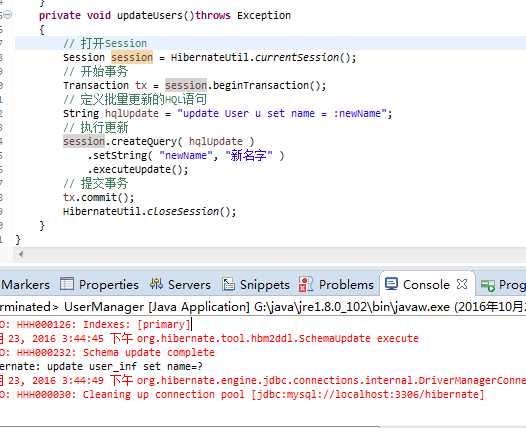This screenshot has width=526, height=428.
Task: Click the Progress tab icon
Action: click(x=487, y=285)
